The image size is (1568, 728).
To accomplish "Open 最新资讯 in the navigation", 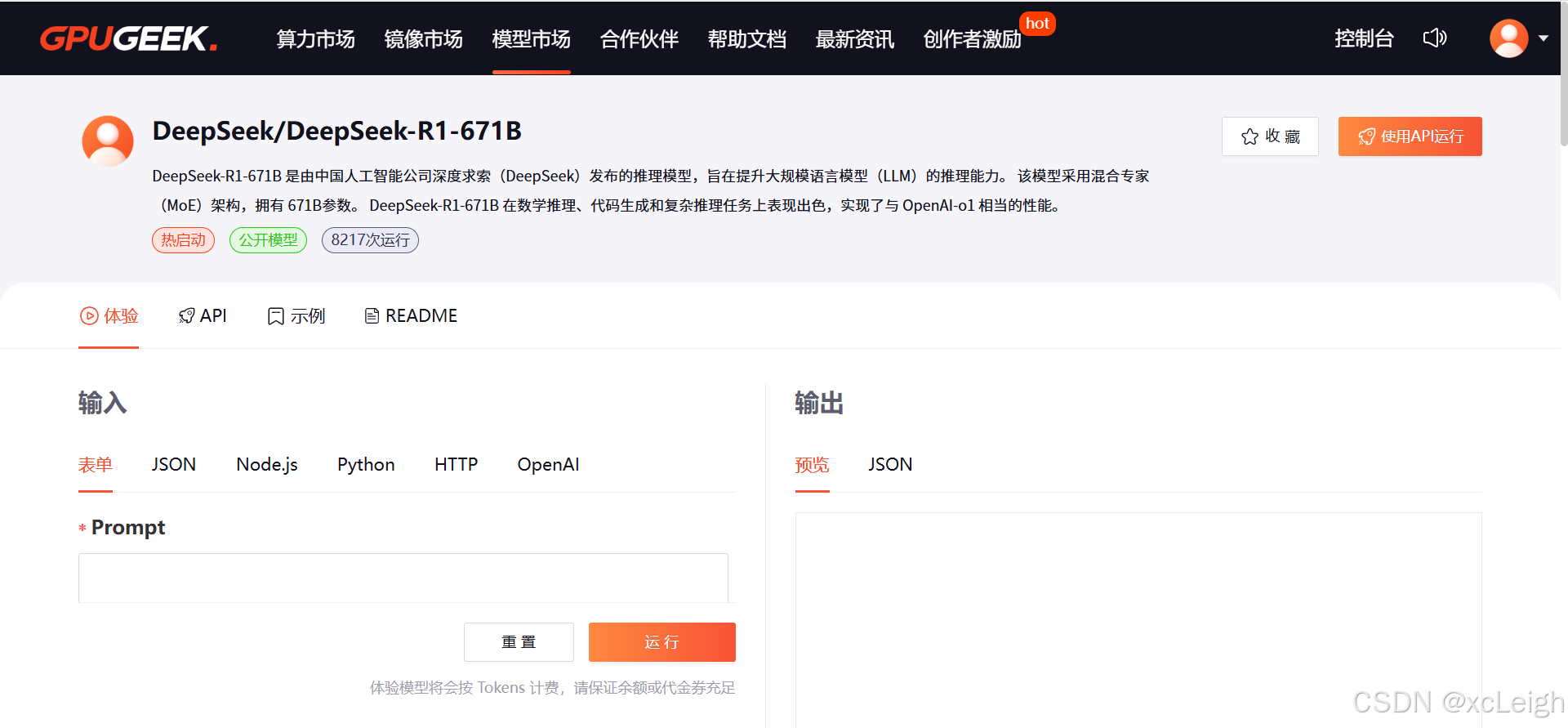I will pyautogui.click(x=854, y=38).
